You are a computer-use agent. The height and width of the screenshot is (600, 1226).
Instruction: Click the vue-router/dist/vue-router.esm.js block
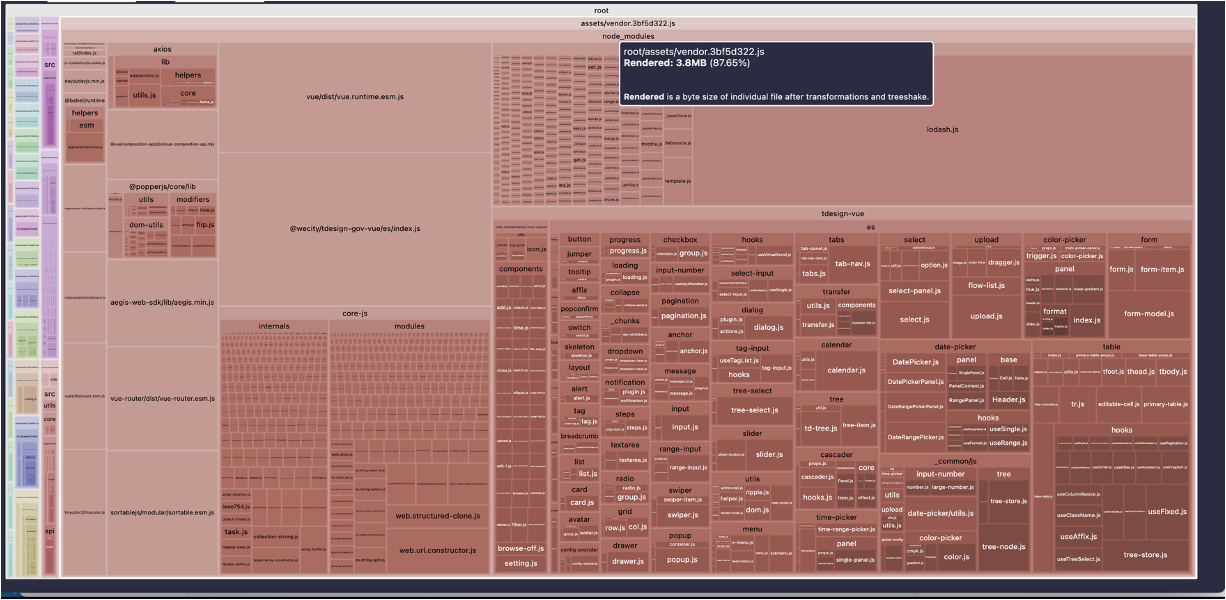pyautogui.click(x=162, y=398)
